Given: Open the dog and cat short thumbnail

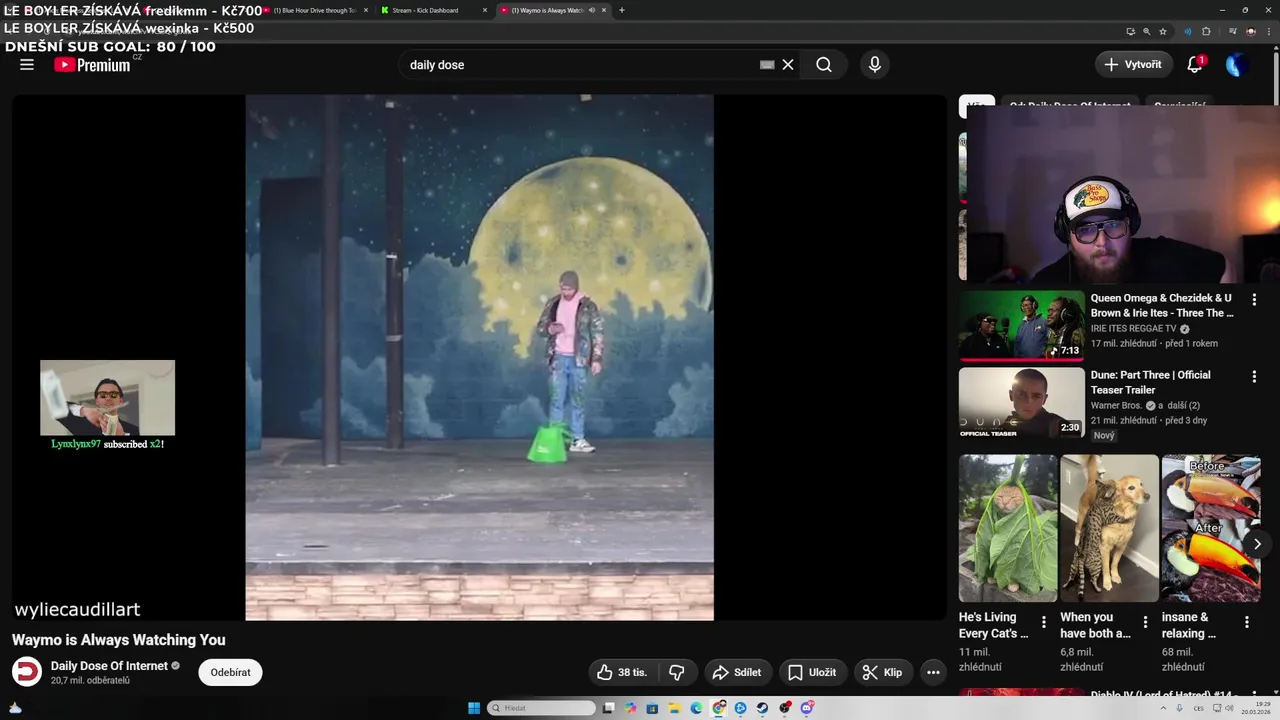Looking at the screenshot, I should click(1109, 529).
